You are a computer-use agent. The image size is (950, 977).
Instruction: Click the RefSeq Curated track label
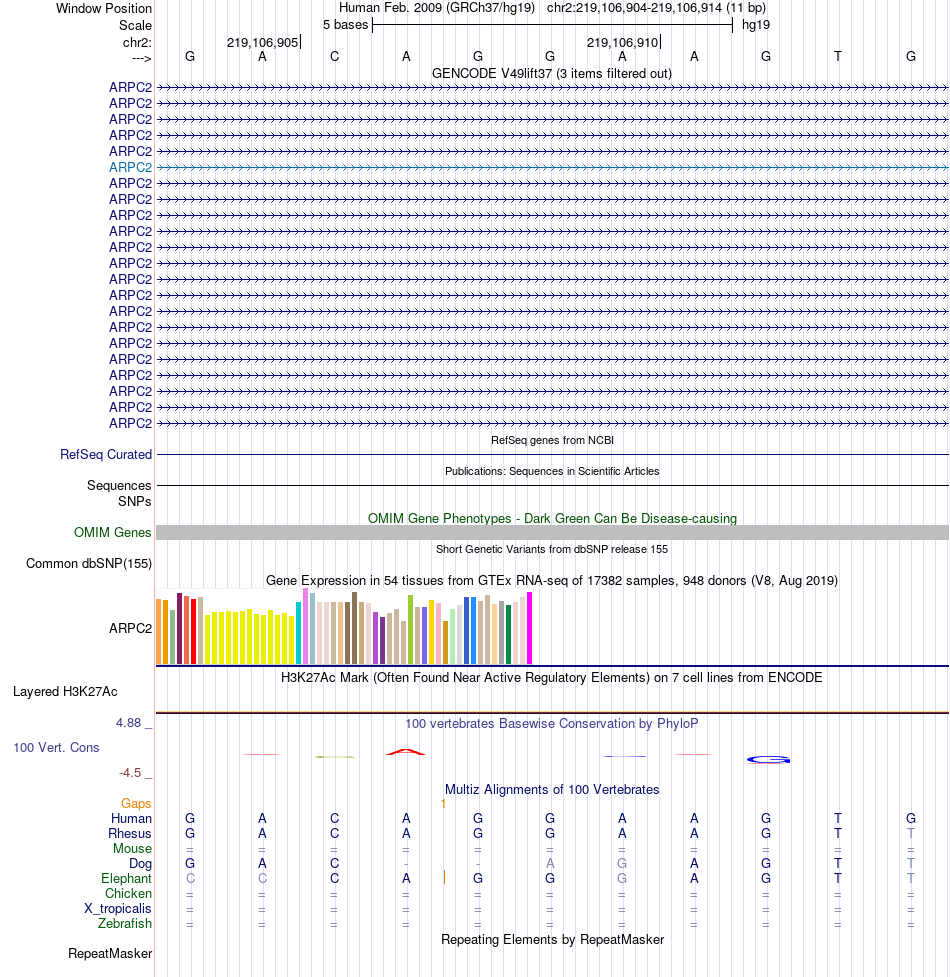tap(106, 455)
